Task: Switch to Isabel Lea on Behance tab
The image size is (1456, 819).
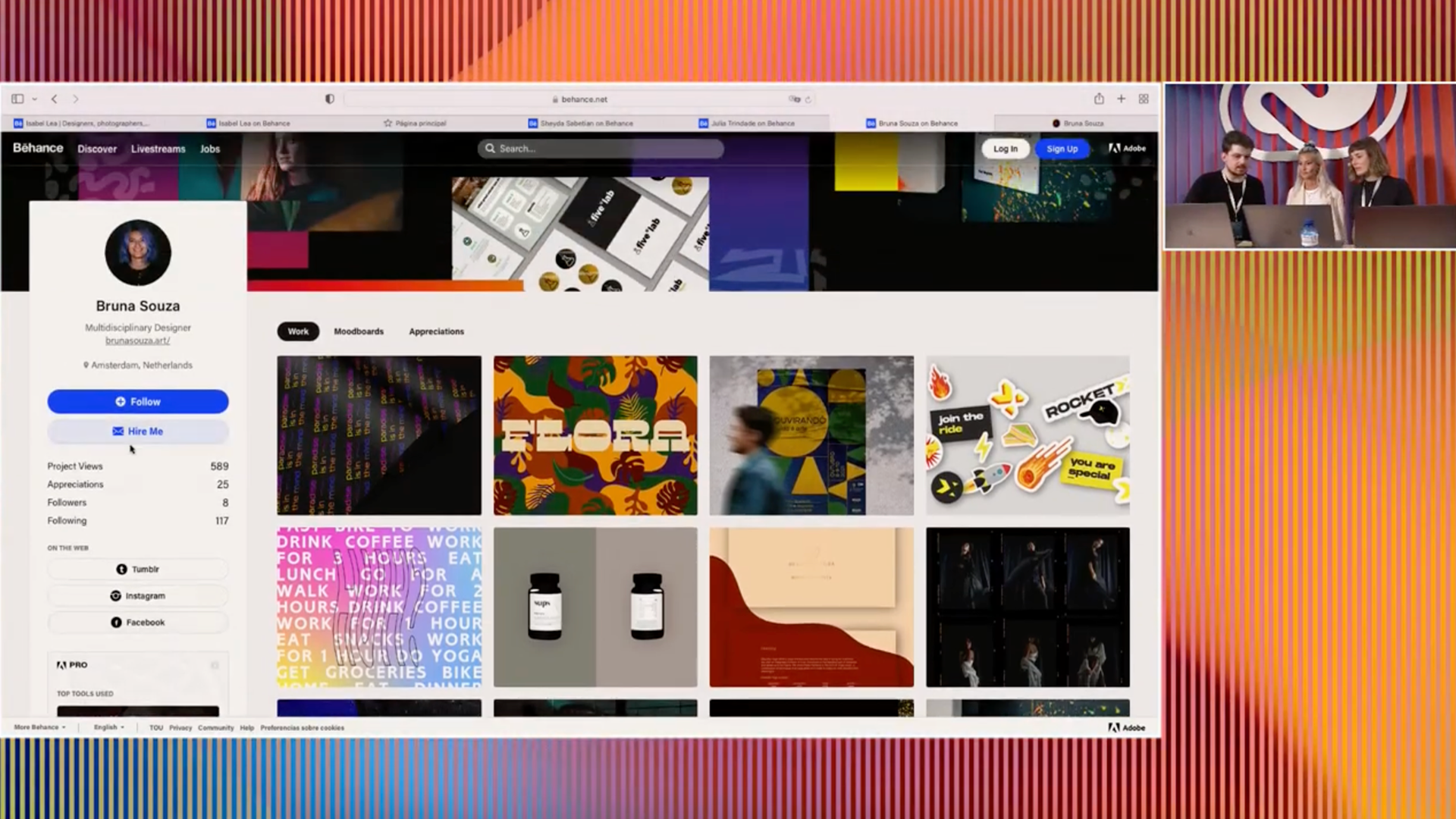Action: (249, 123)
